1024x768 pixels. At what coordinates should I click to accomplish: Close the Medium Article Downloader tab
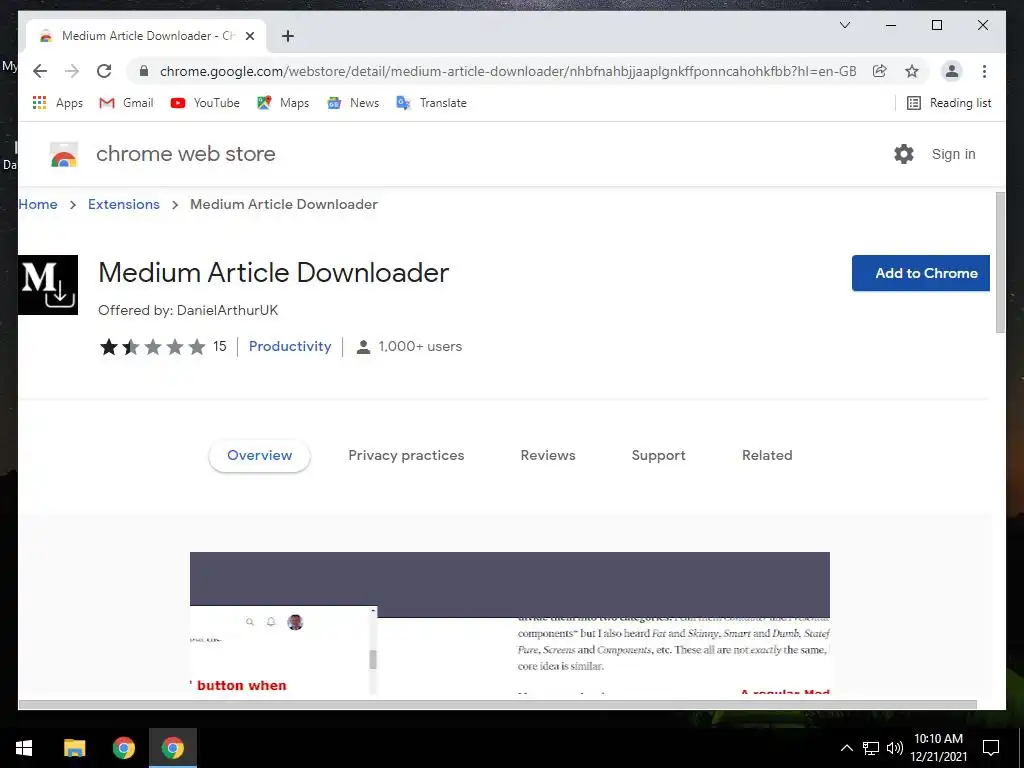coord(249,36)
